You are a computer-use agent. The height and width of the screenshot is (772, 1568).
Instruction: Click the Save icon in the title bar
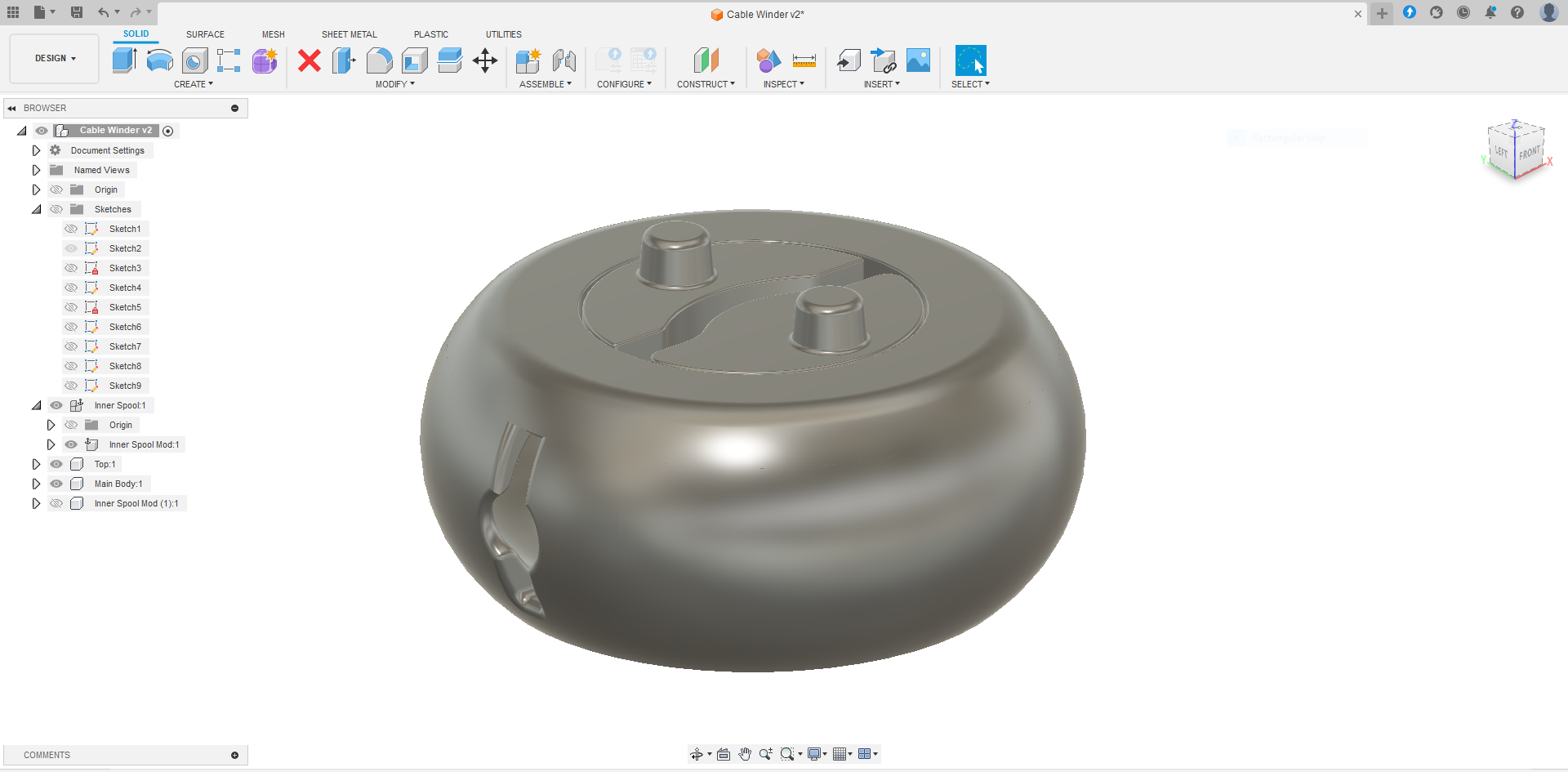(x=77, y=12)
